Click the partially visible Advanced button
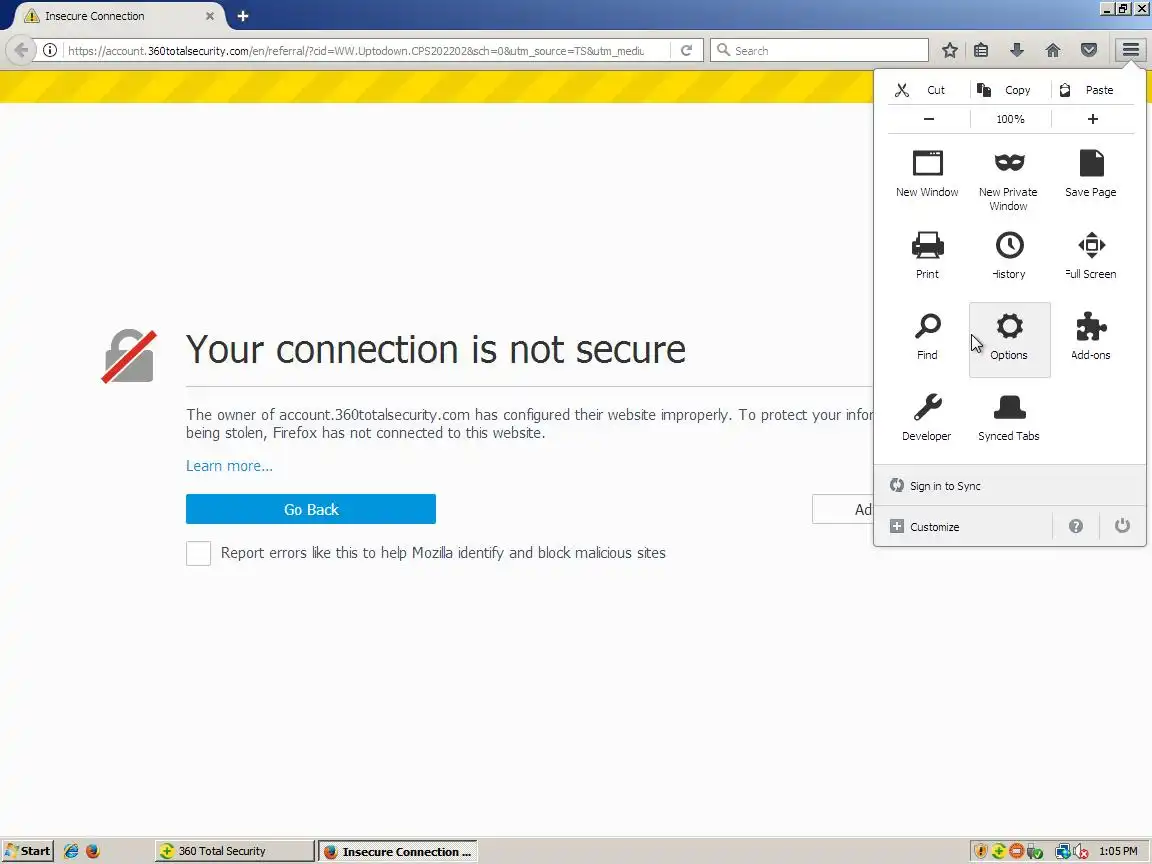This screenshot has width=1152, height=864. [x=843, y=509]
